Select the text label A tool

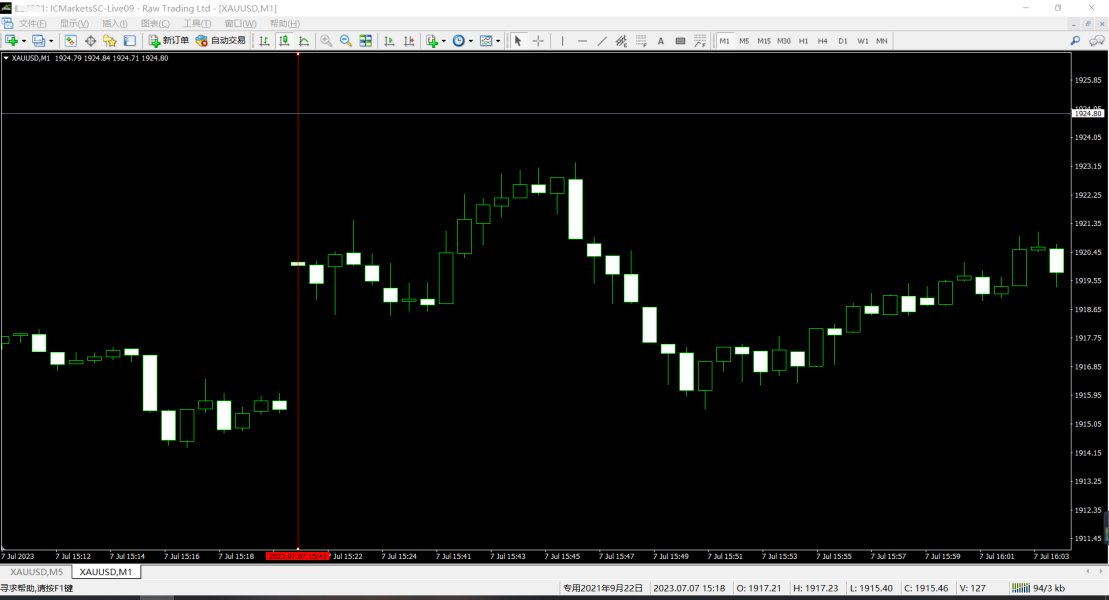click(661, 41)
